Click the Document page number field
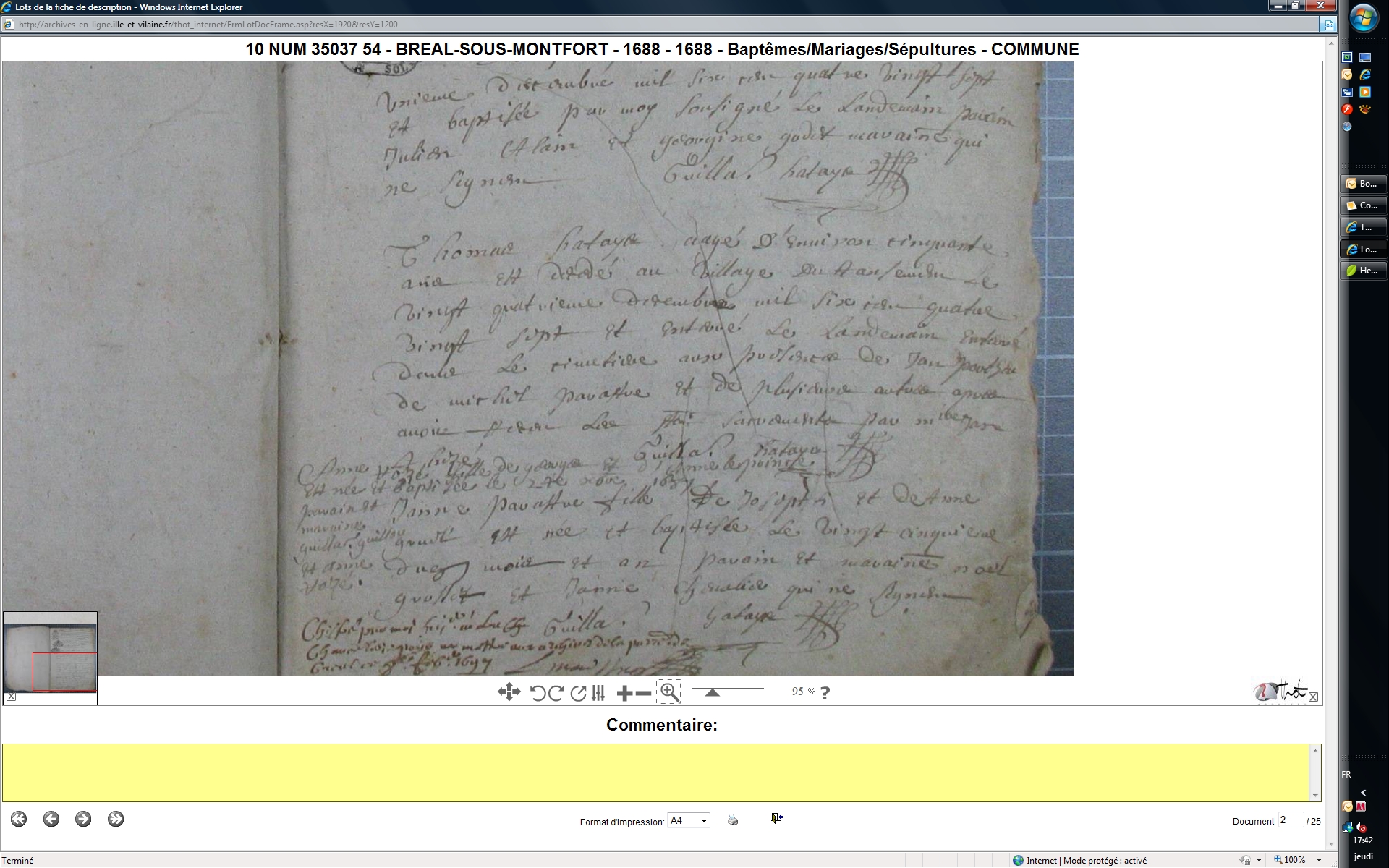1389x868 pixels. [x=1290, y=820]
